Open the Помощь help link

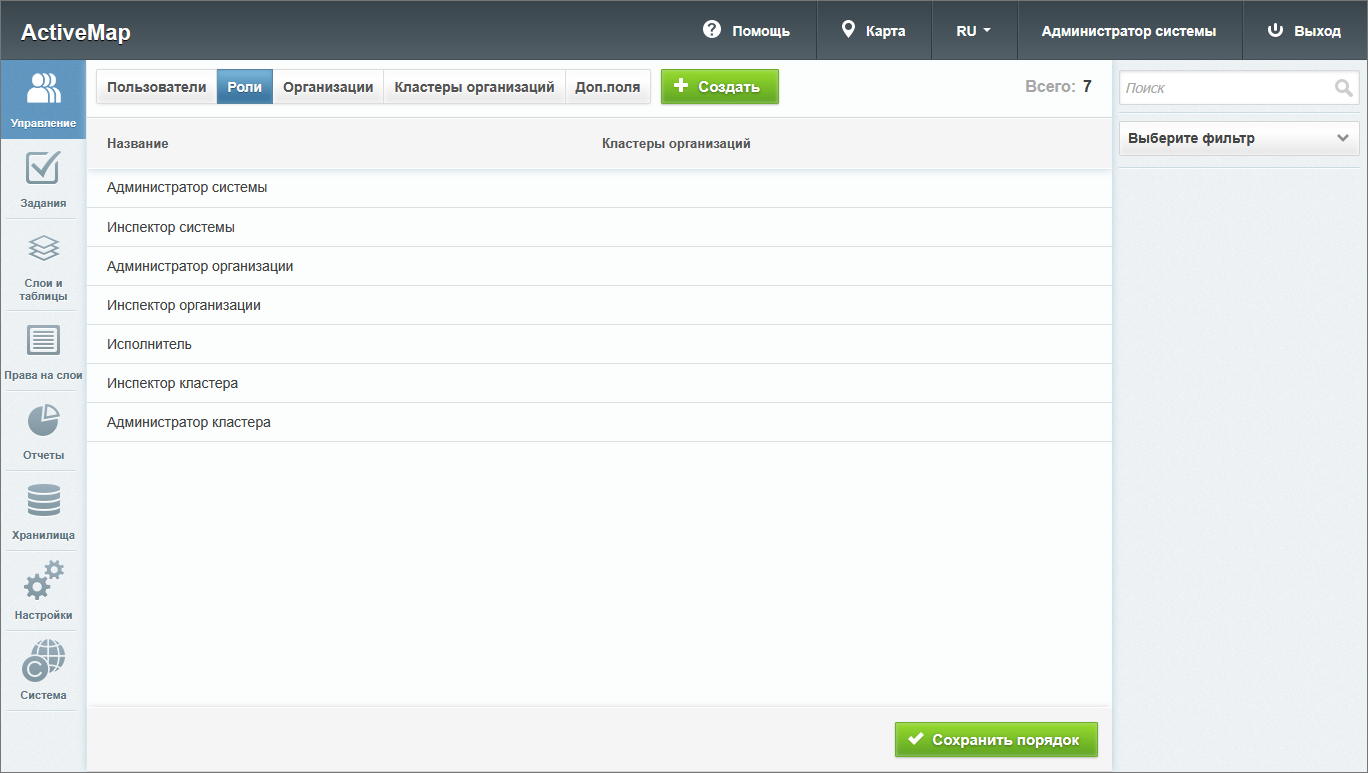pyautogui.click(x=746, y=31)
